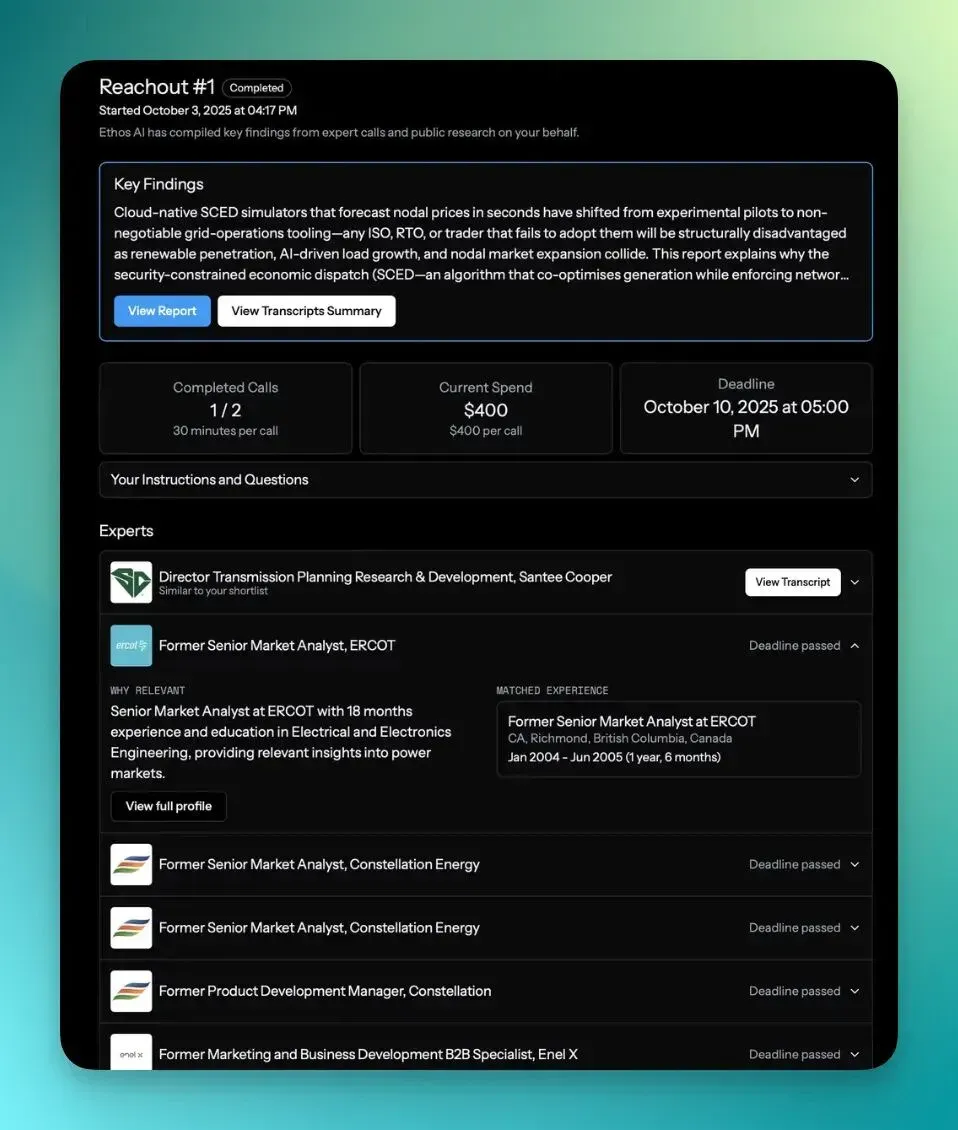The height and width of the screenshot is (1130, 958).
Task: Select the Deadline card
Action: pos(746,409)
